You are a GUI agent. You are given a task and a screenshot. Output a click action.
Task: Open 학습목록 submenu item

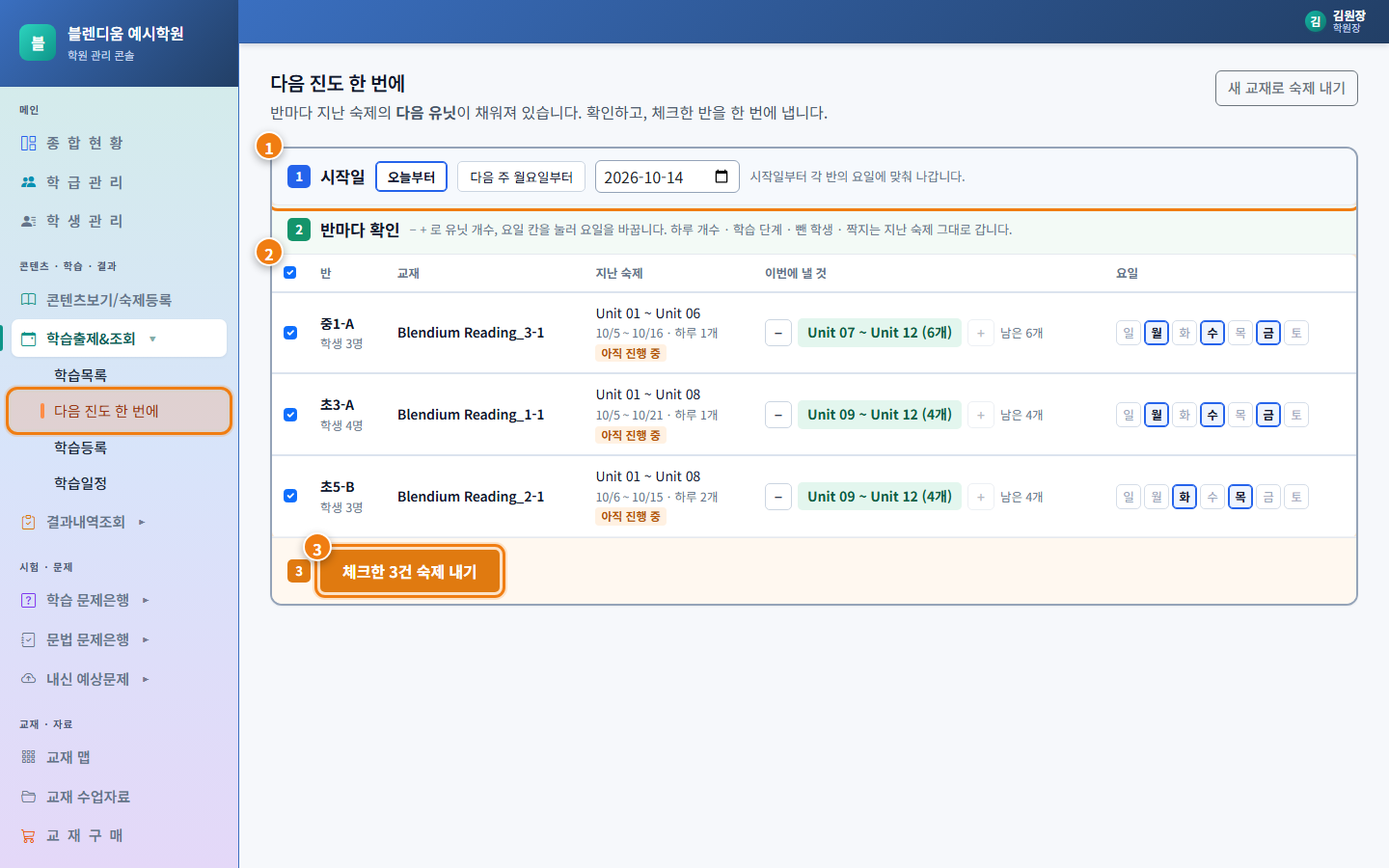pyautogui.click(x=81, y=375)
